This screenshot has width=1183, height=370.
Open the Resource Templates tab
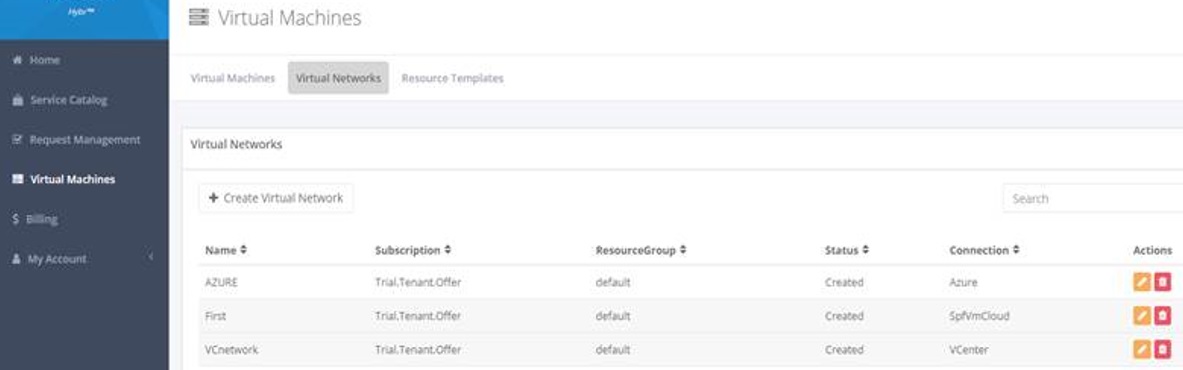pyautogui.click(x=452, y=78)
